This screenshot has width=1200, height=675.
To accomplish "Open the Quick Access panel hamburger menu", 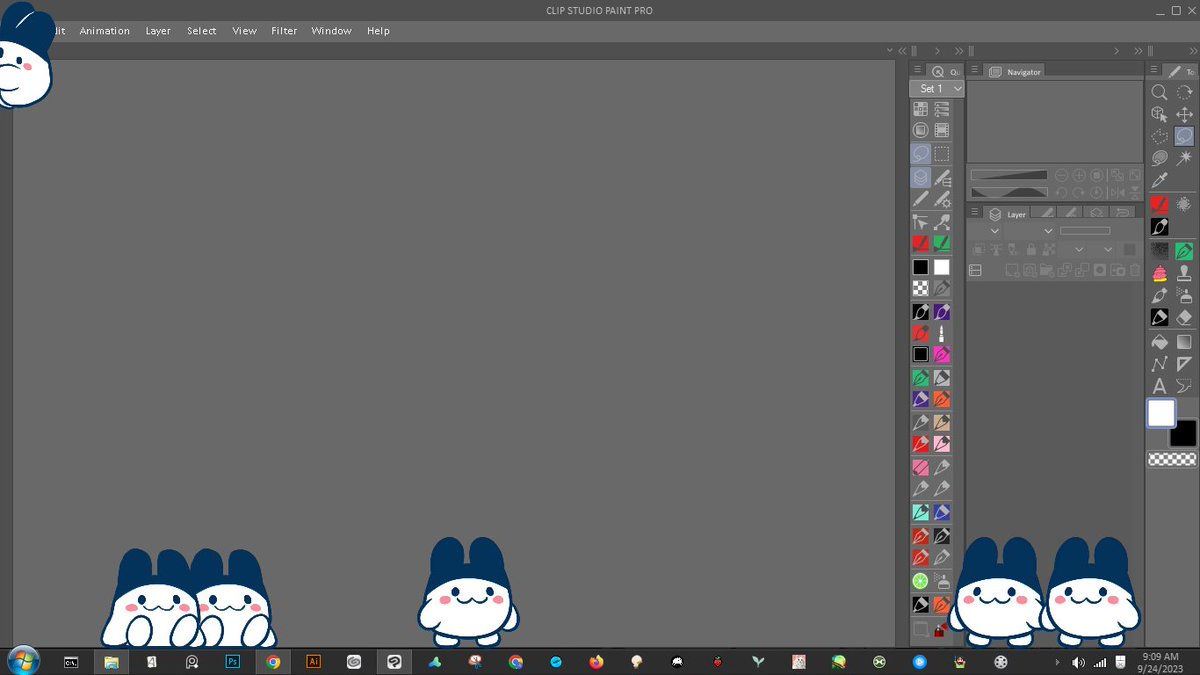I will pyautogui.click(x=918, y=70).
